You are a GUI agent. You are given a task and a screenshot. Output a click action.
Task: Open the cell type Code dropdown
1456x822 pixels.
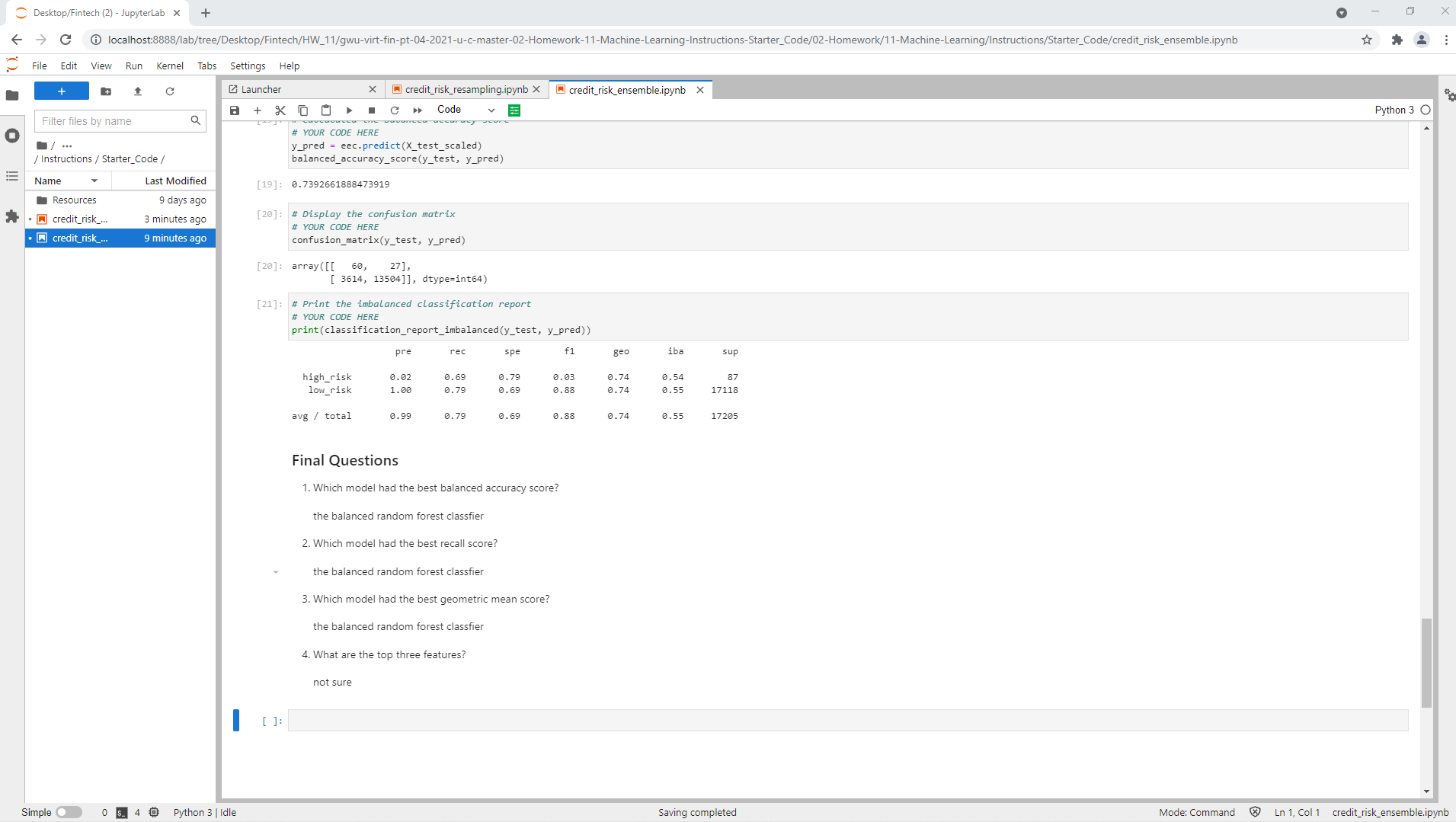click(x=466, y=110)
